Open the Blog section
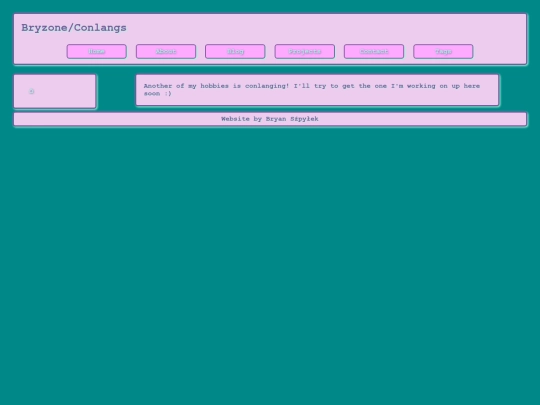 (x=235, y=51)
